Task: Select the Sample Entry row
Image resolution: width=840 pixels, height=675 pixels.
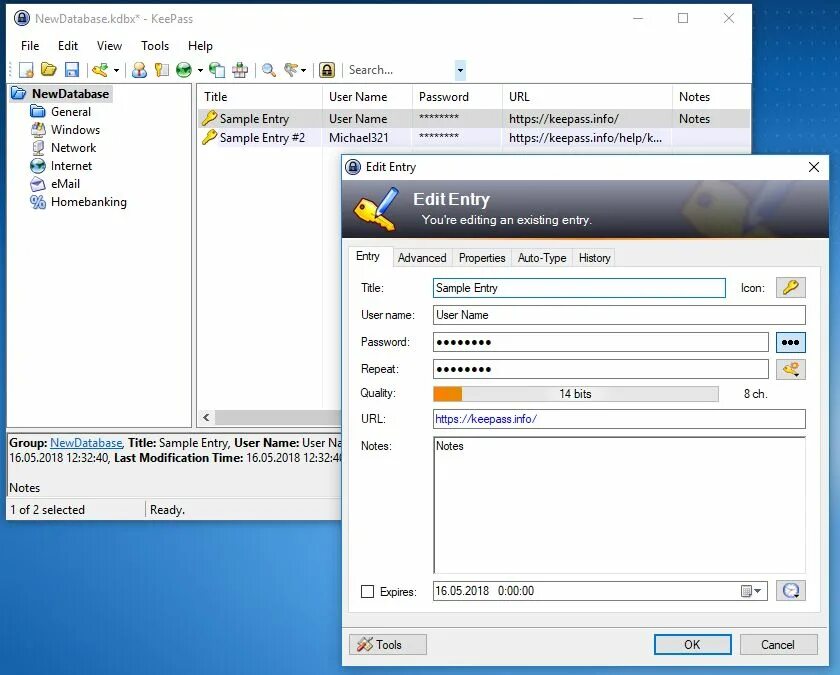Action: point(474,118)
